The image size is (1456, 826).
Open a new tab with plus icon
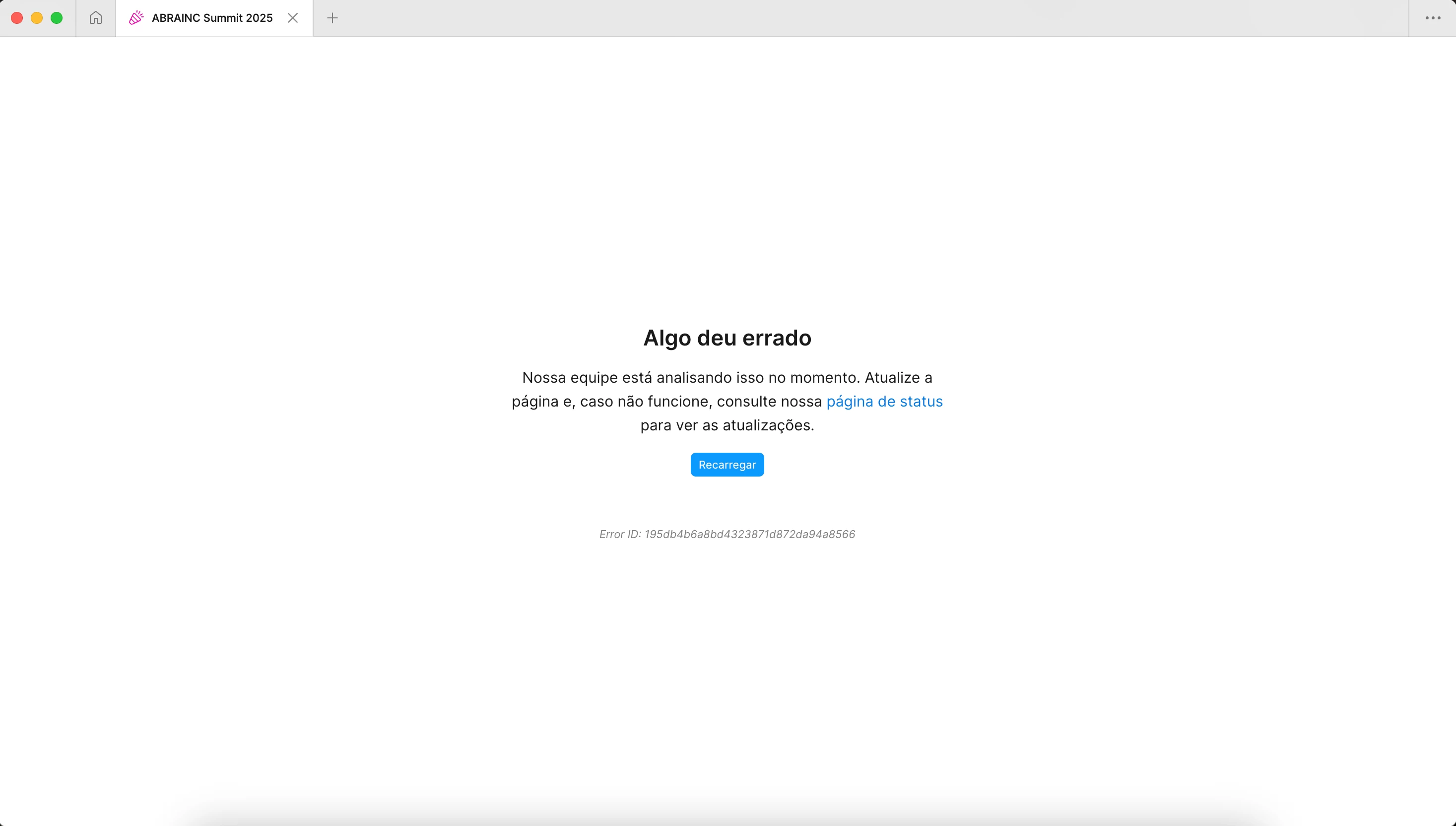point(332,18)
